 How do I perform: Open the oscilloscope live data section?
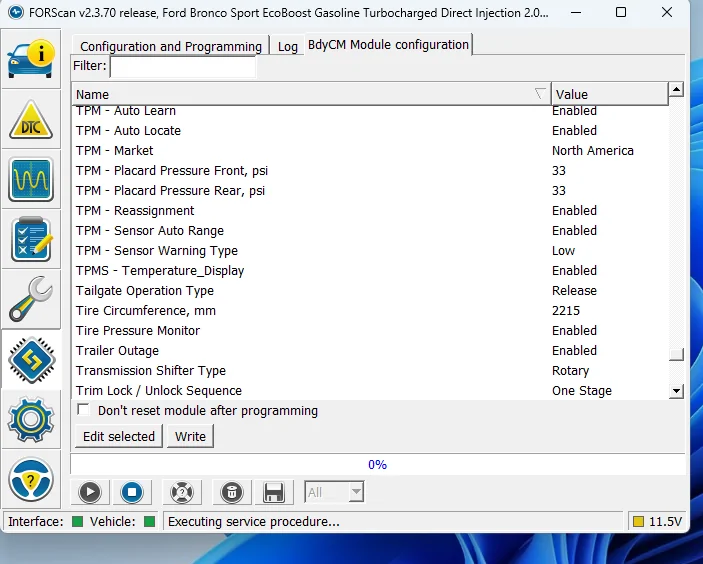click(x=31, y=180)
